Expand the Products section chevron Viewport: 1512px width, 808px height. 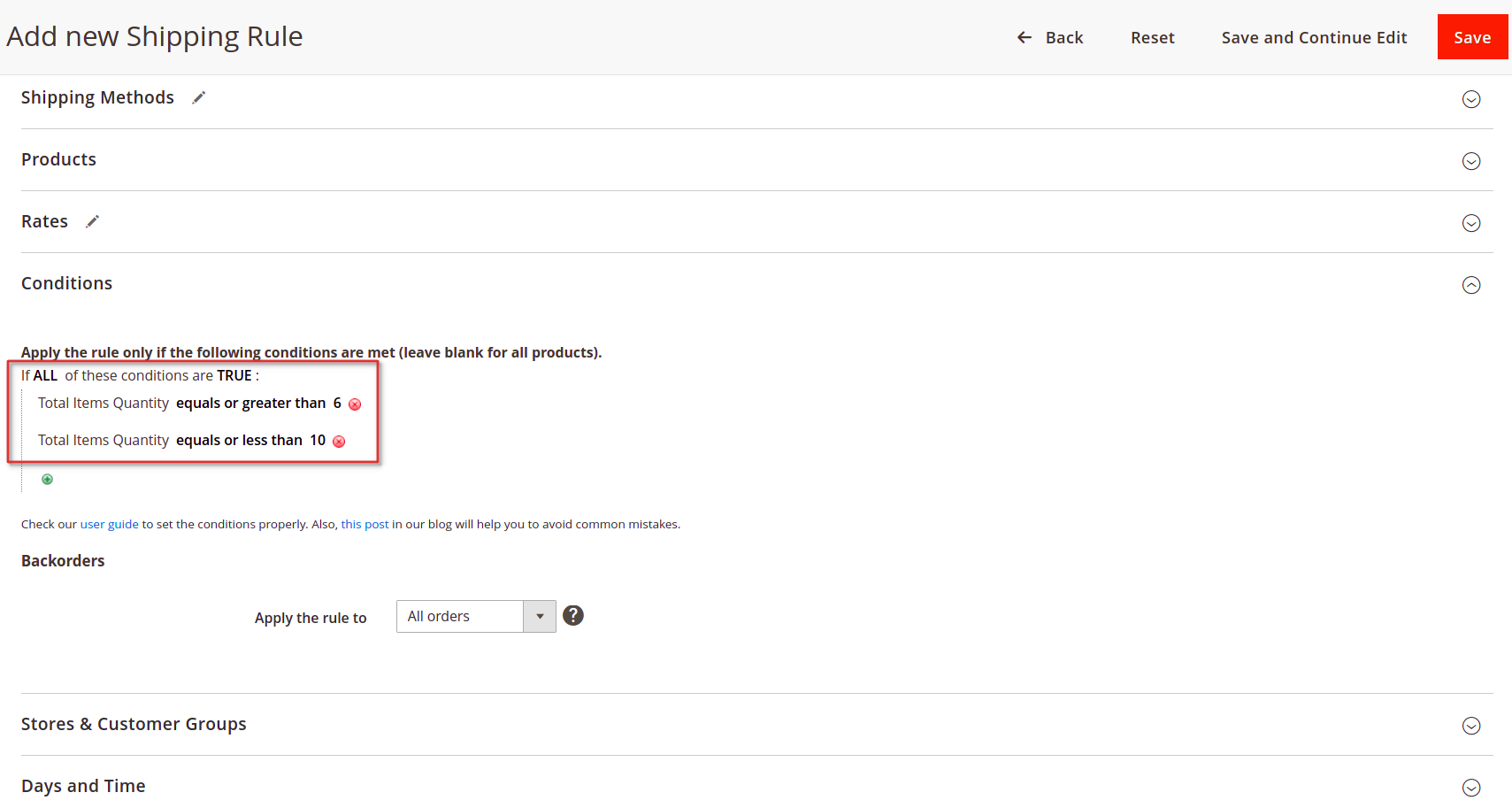pyautogui.click(x=1471, y=161)
